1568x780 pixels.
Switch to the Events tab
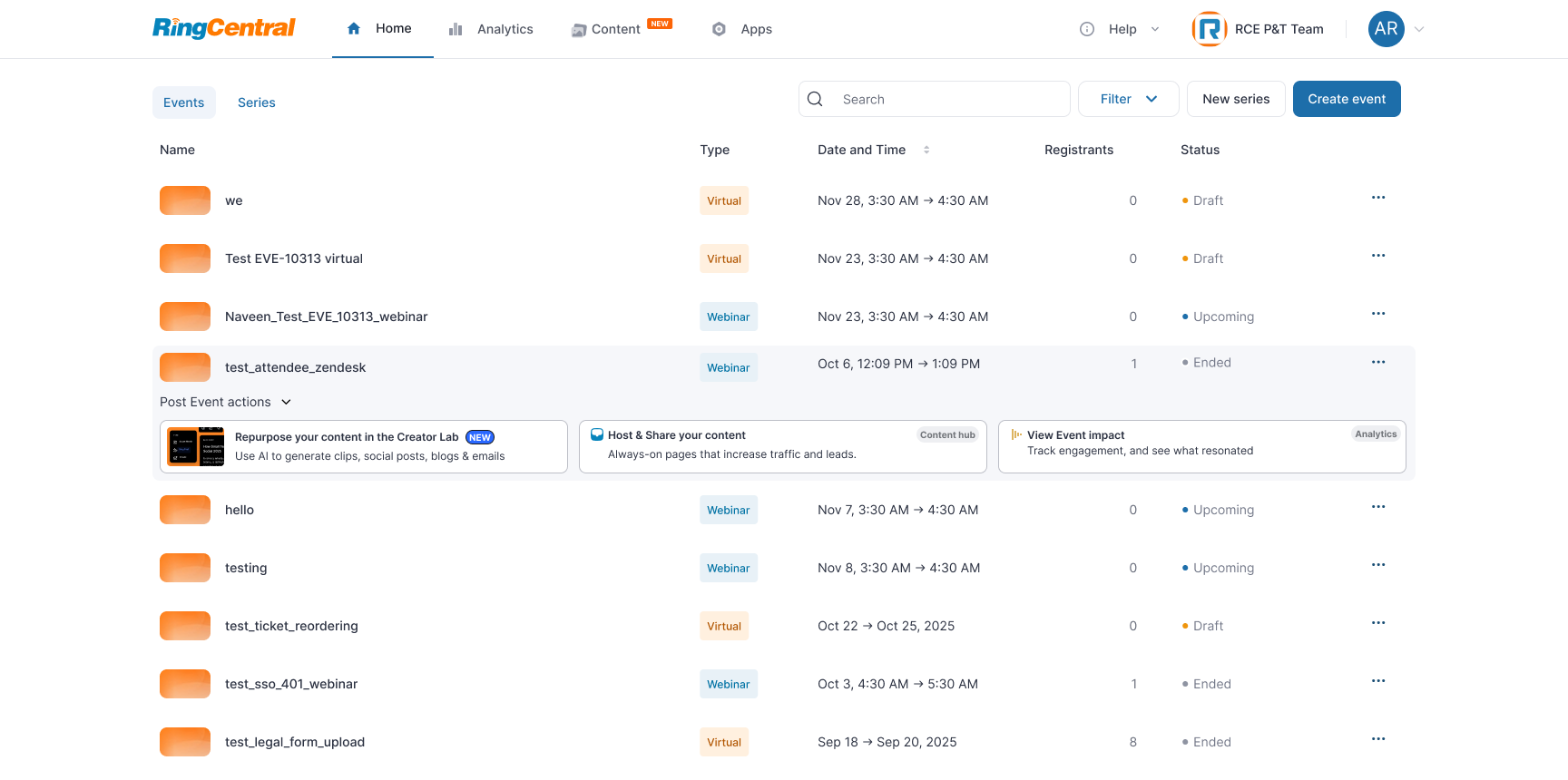pos(184,102)
